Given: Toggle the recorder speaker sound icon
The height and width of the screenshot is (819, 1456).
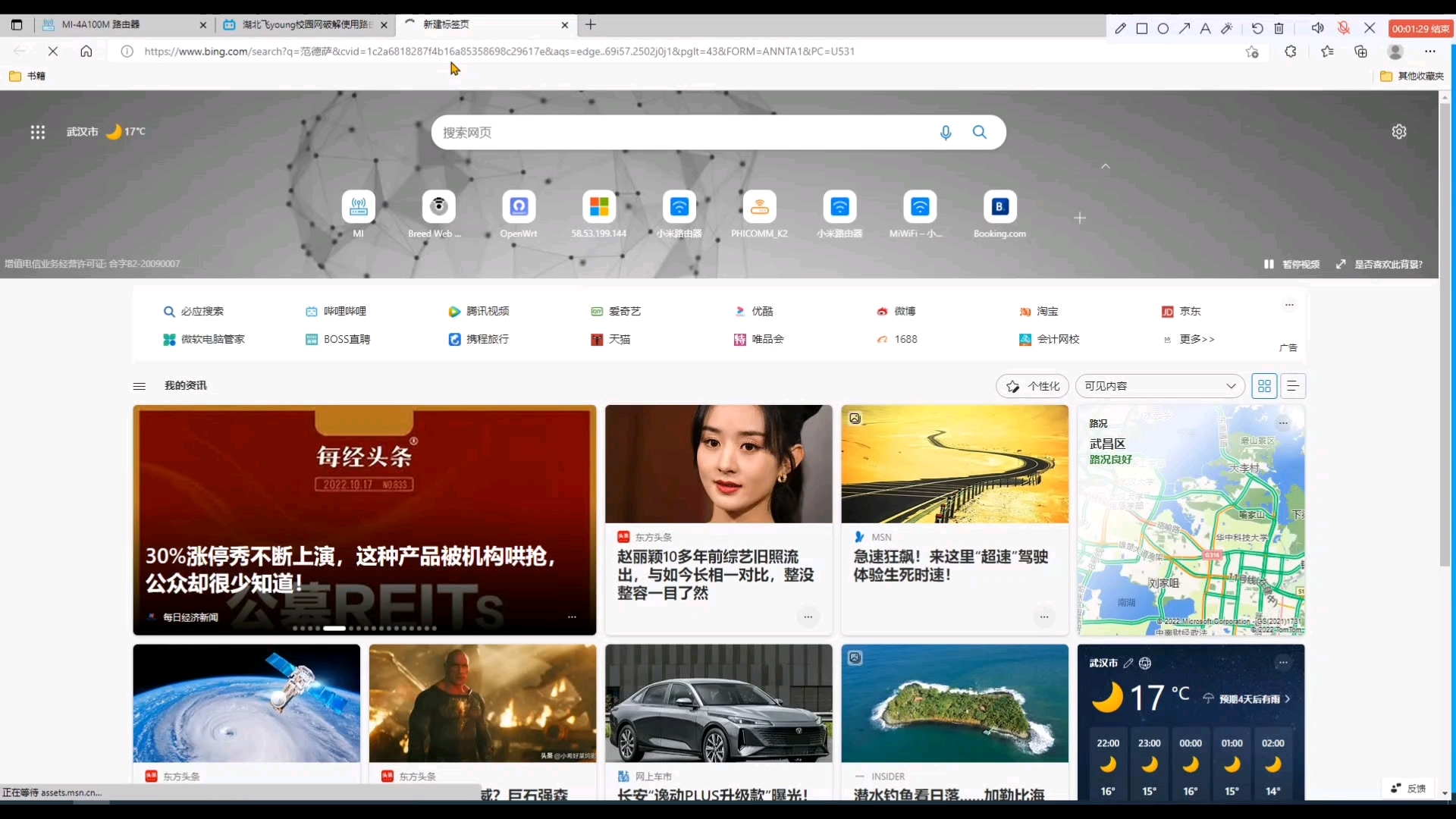Looking at the screenshot, I should 1318,28.
